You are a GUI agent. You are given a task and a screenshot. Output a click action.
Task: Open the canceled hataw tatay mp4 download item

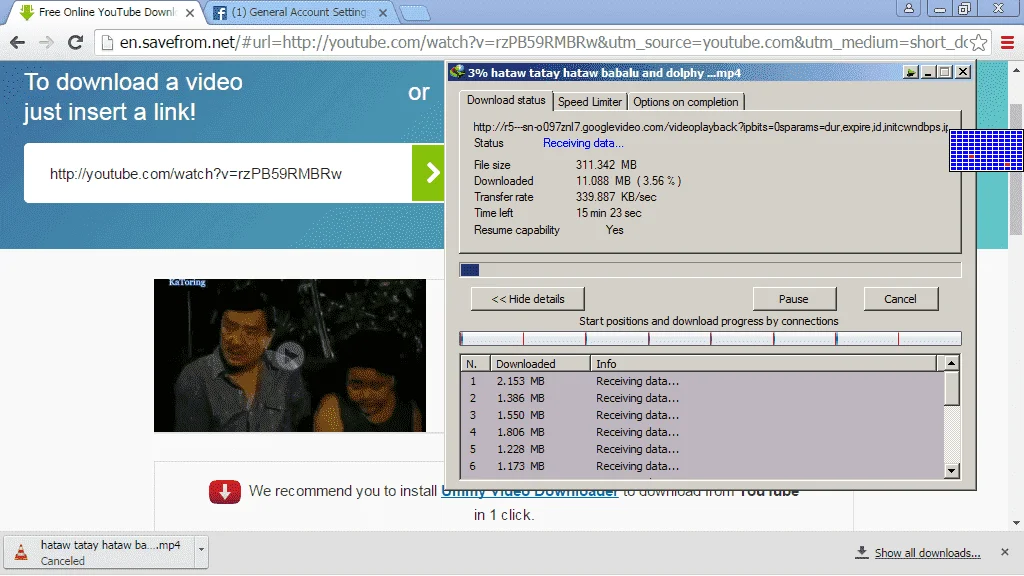tap(100, 552)
